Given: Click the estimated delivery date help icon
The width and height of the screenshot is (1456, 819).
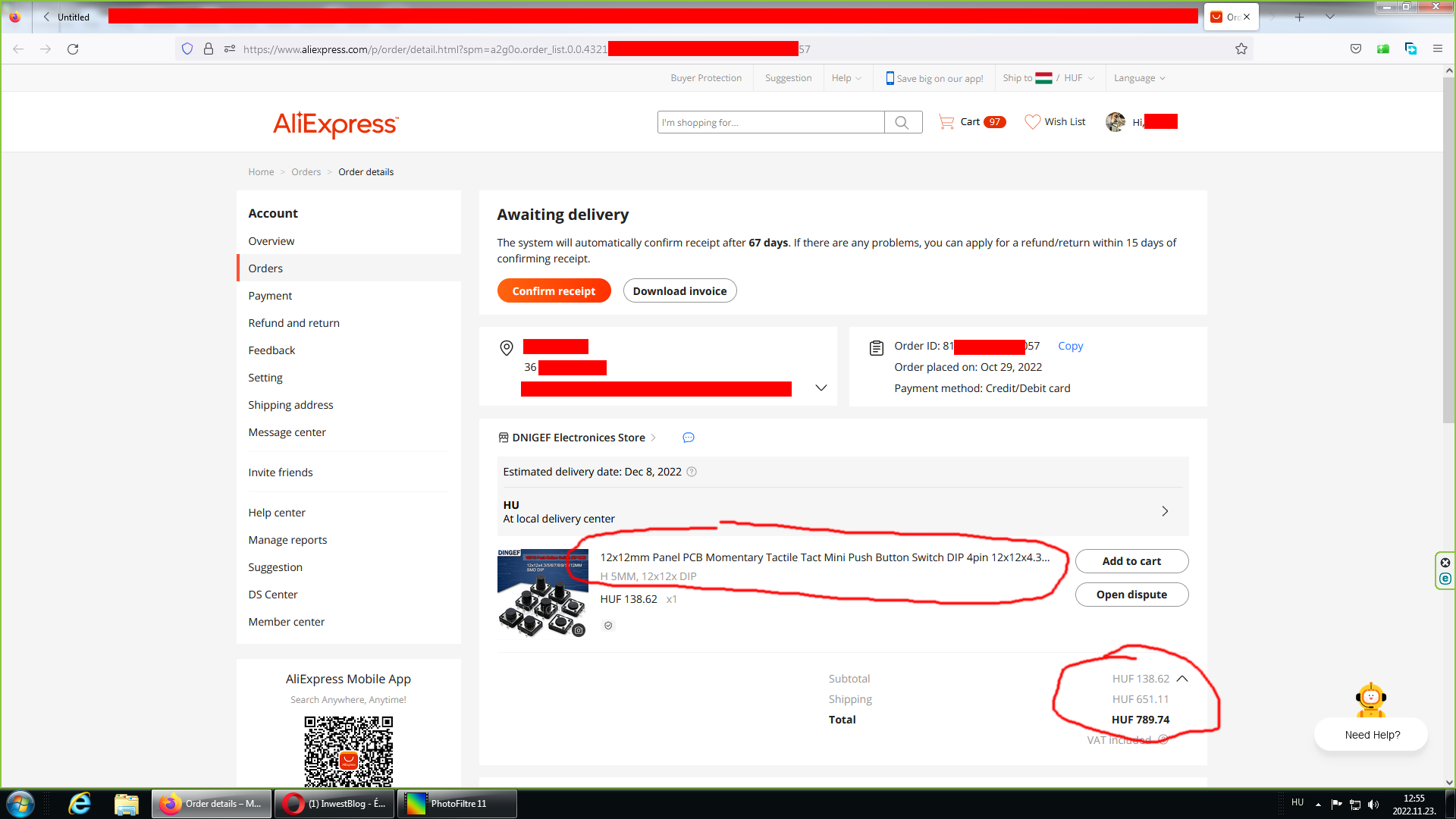Looking at the screenshot, I should (692, 472).
